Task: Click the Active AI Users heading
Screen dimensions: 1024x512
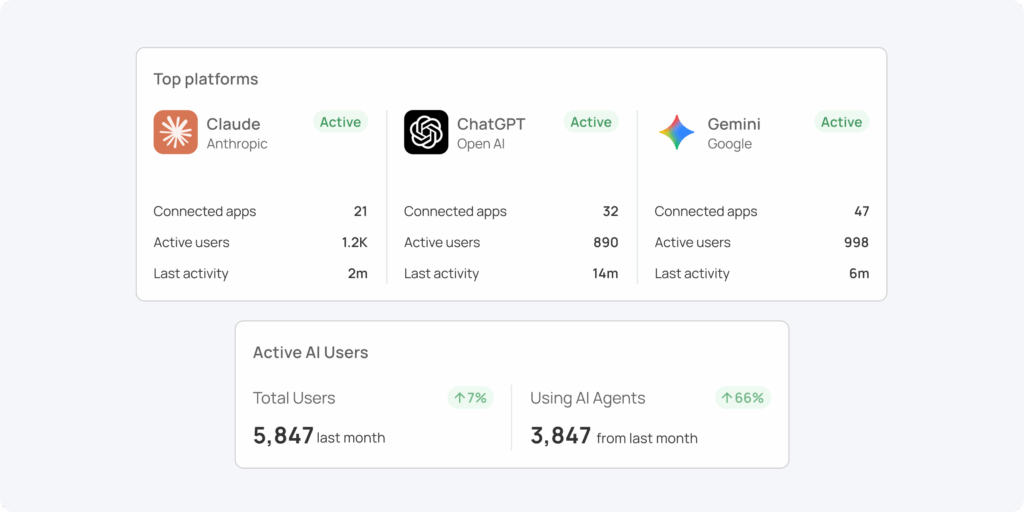Action: tap(310, 353)
